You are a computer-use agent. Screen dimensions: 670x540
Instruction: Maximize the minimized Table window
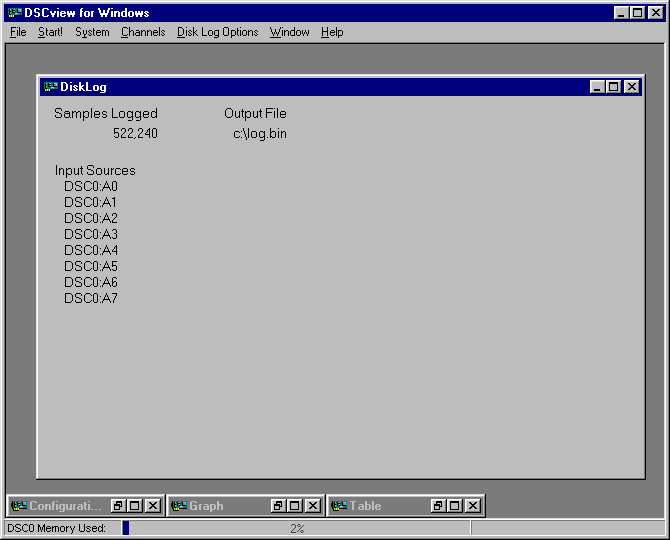[x=455, y=506]
